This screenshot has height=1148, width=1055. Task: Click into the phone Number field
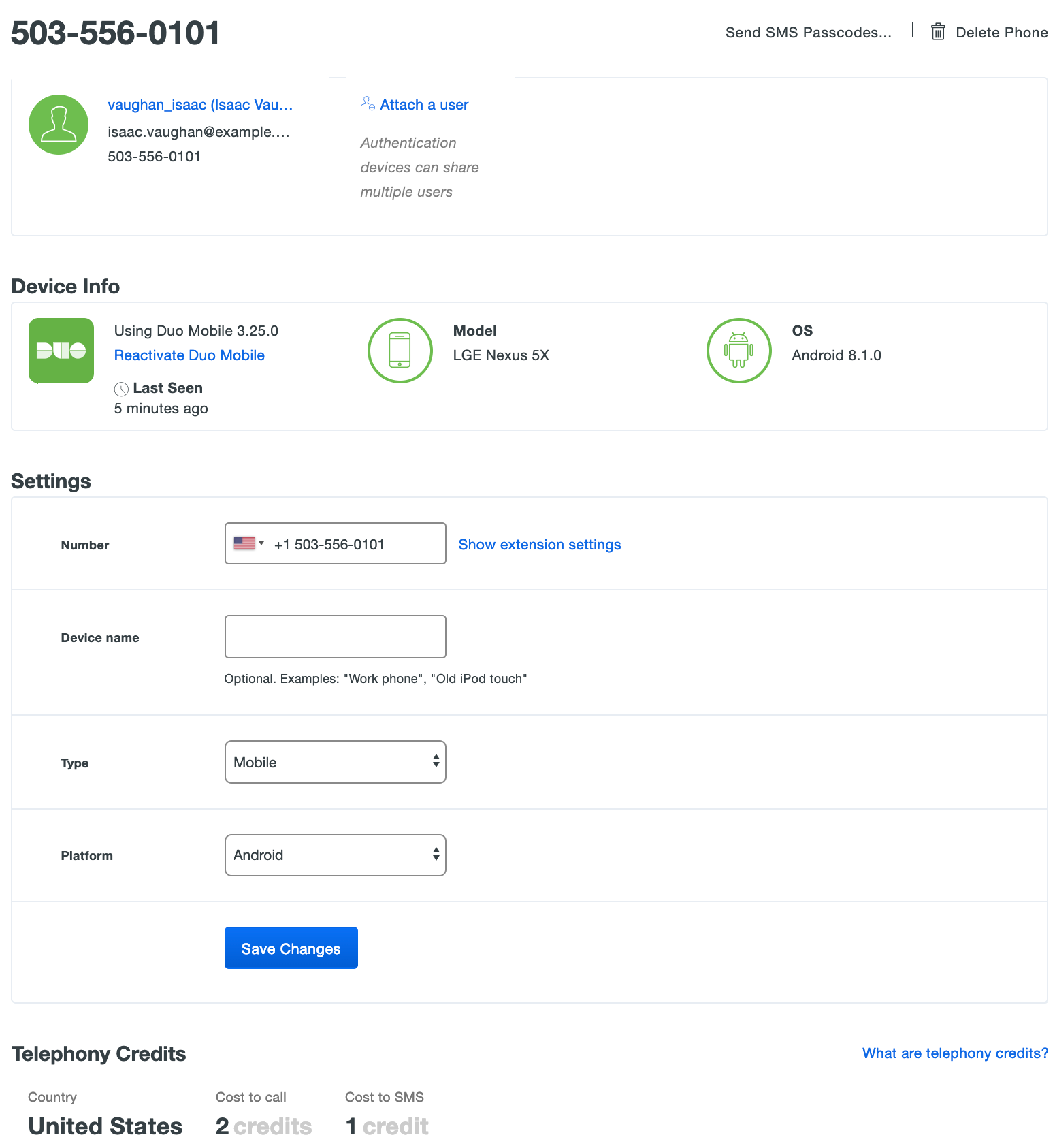click(354, 544)
